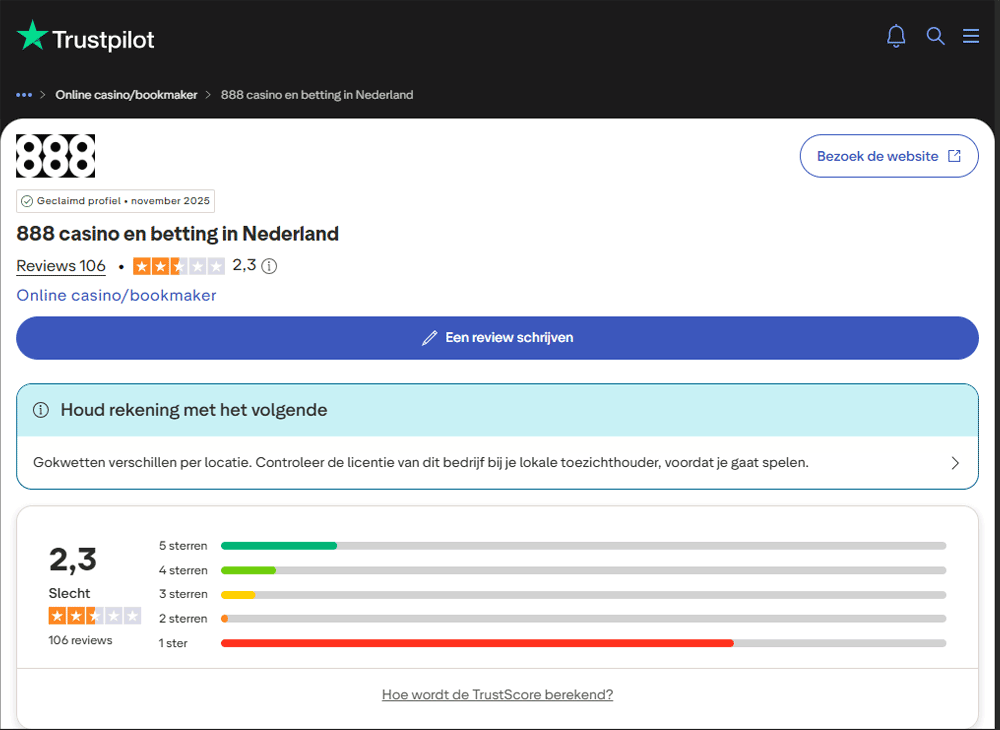Click the claimed-profile checkmark icon
Viewport: 1000px width, 730px height.
27,201
